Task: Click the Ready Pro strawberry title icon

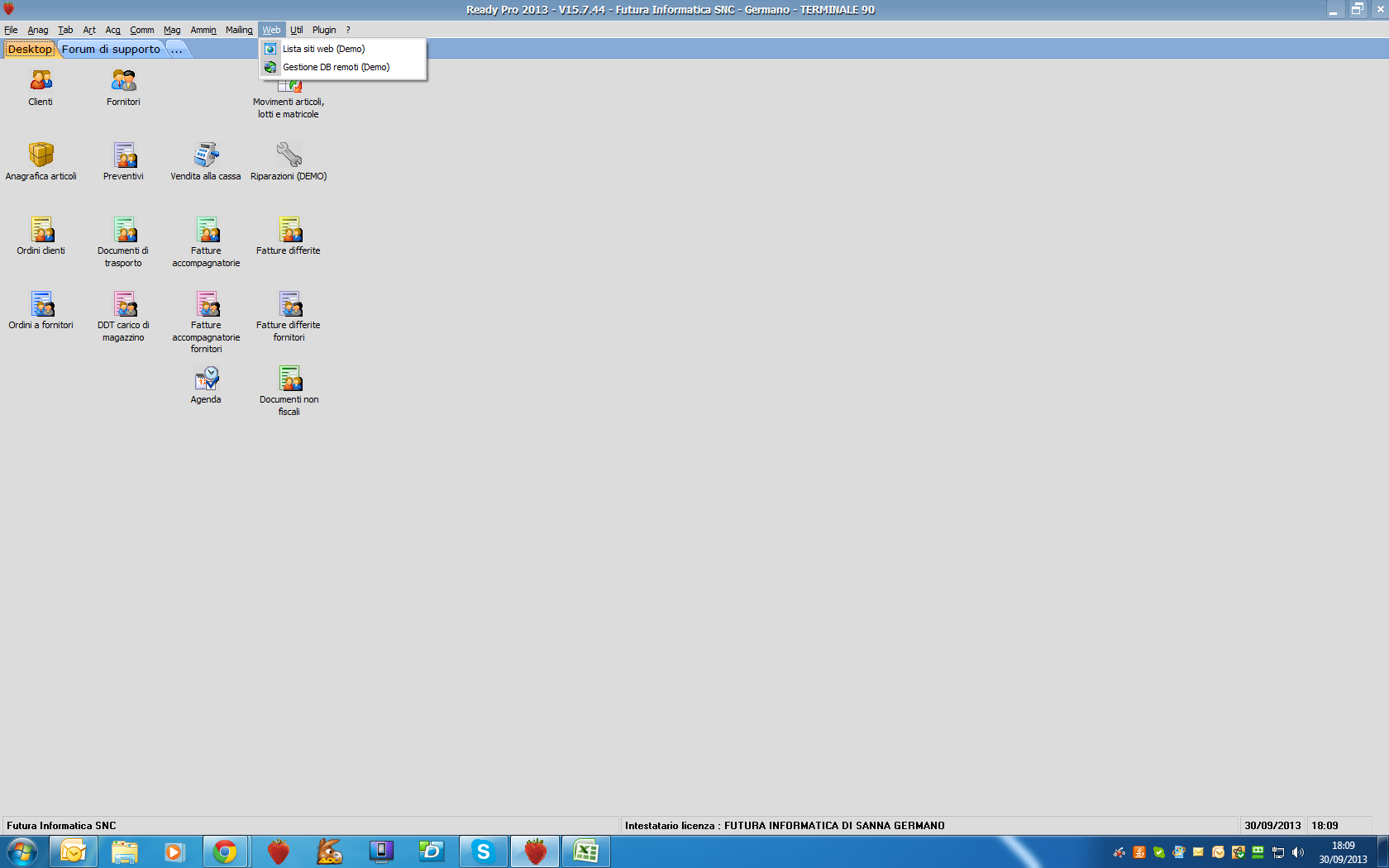Action: point(8,9)
